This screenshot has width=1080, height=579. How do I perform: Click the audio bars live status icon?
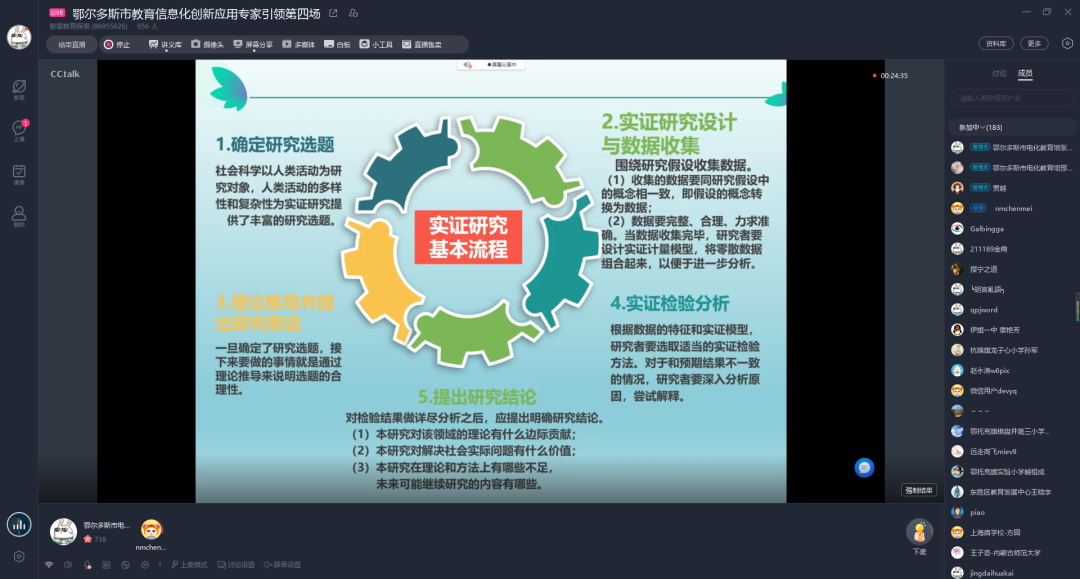(19, 525)
